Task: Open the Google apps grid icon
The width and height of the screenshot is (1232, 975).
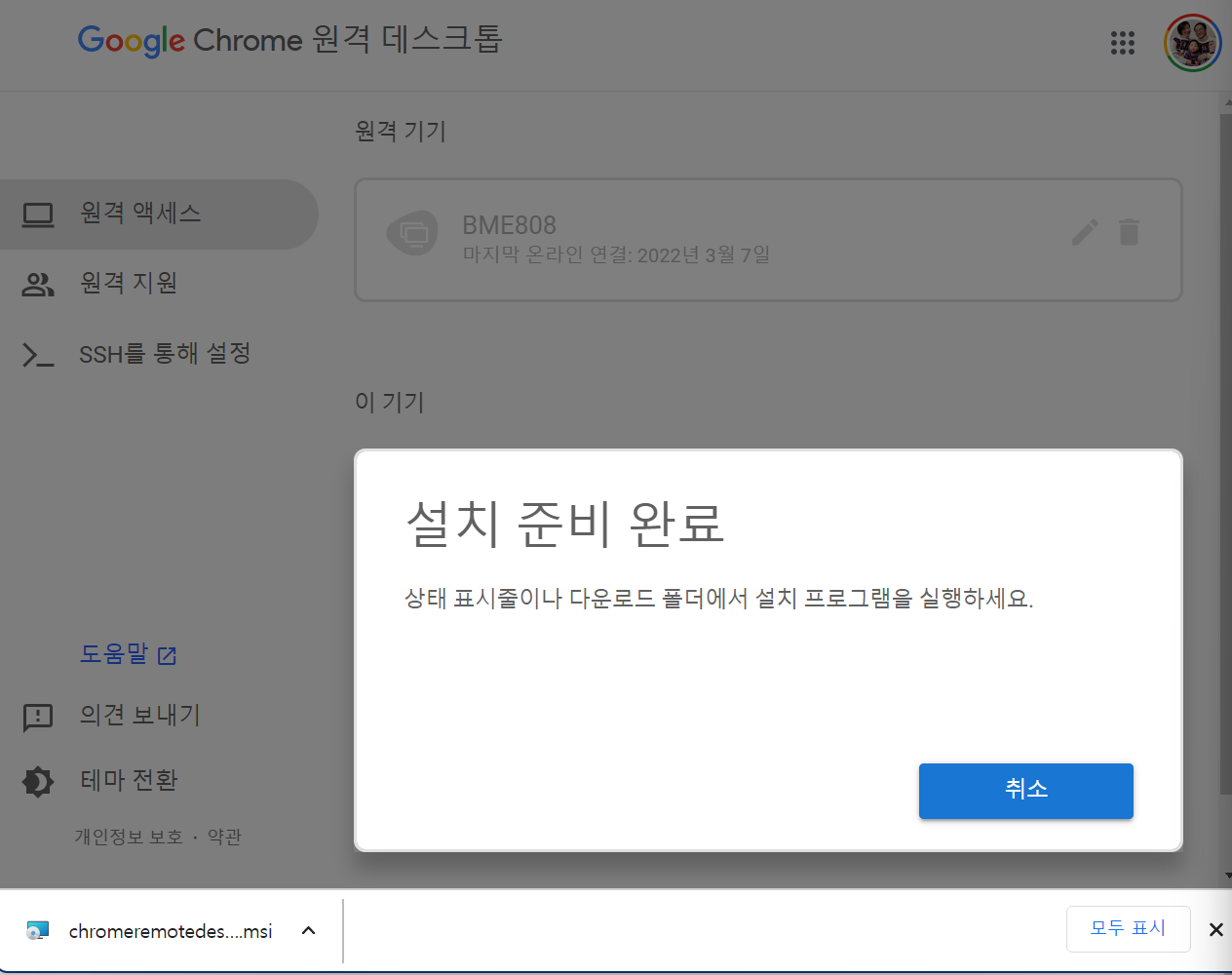Action: (x=1123, y=43)
